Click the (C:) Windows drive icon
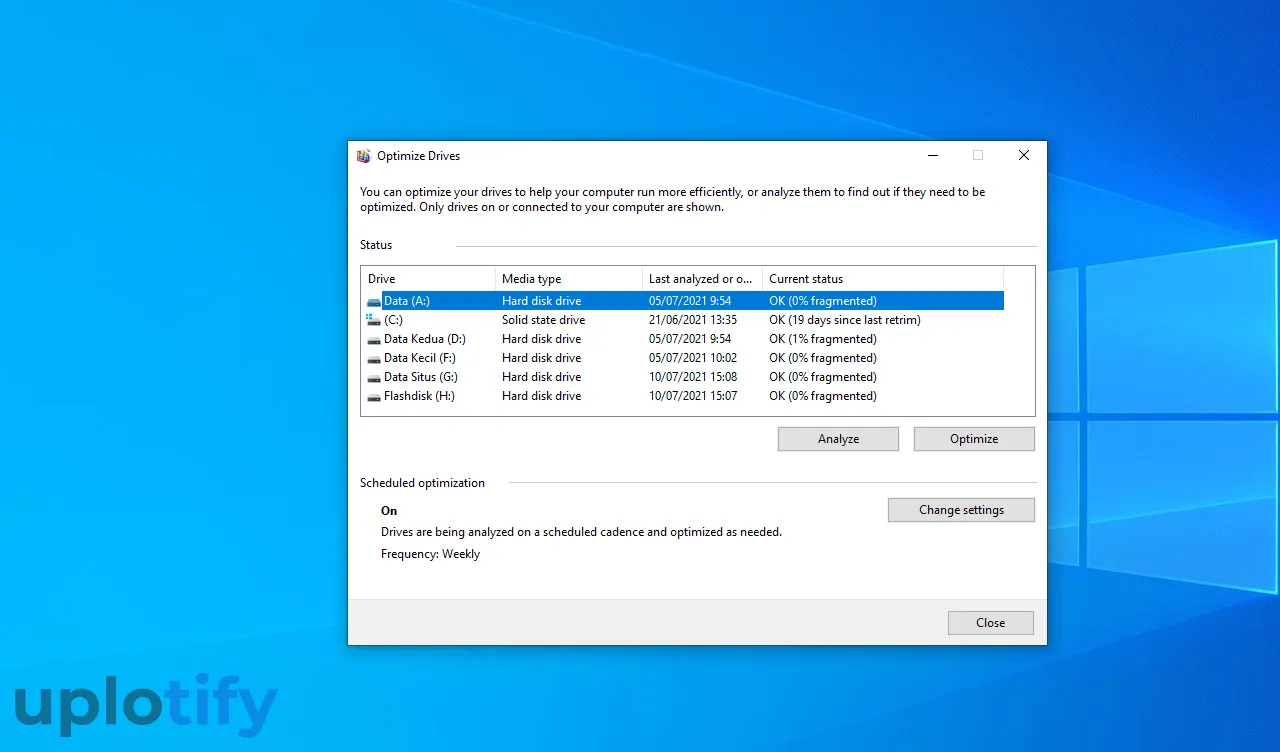 (374, 320)
